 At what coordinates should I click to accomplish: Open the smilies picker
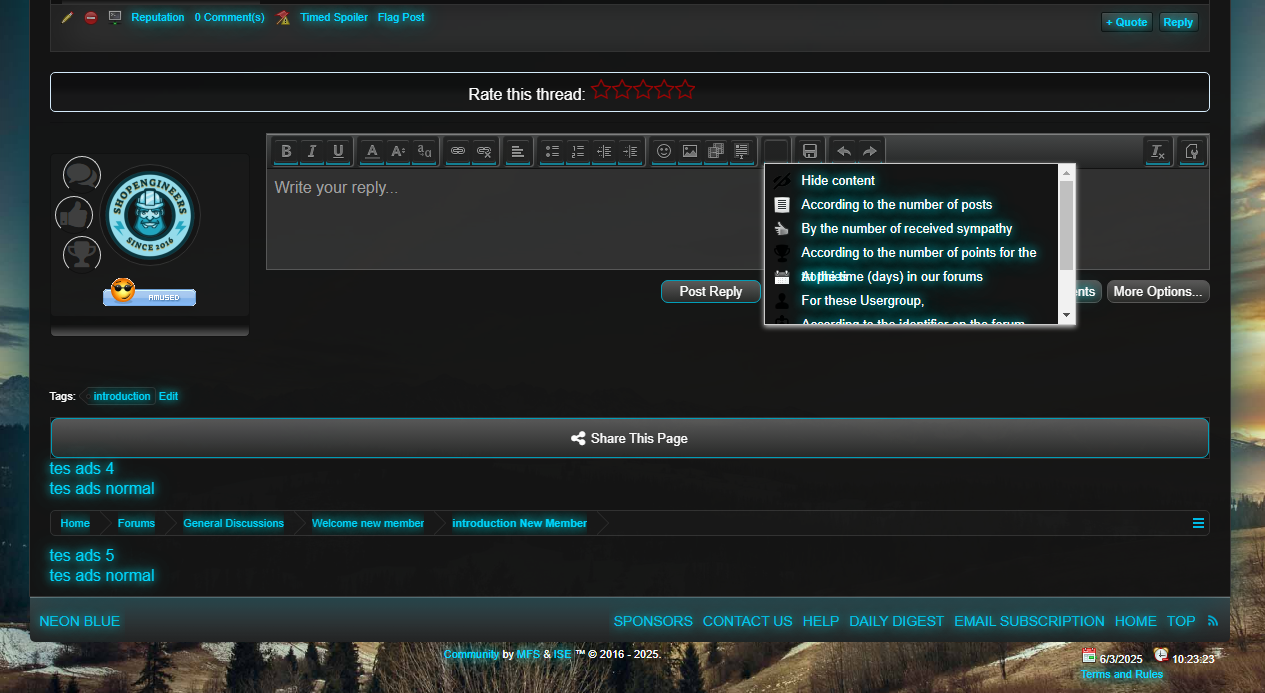[x=664, y=151]
